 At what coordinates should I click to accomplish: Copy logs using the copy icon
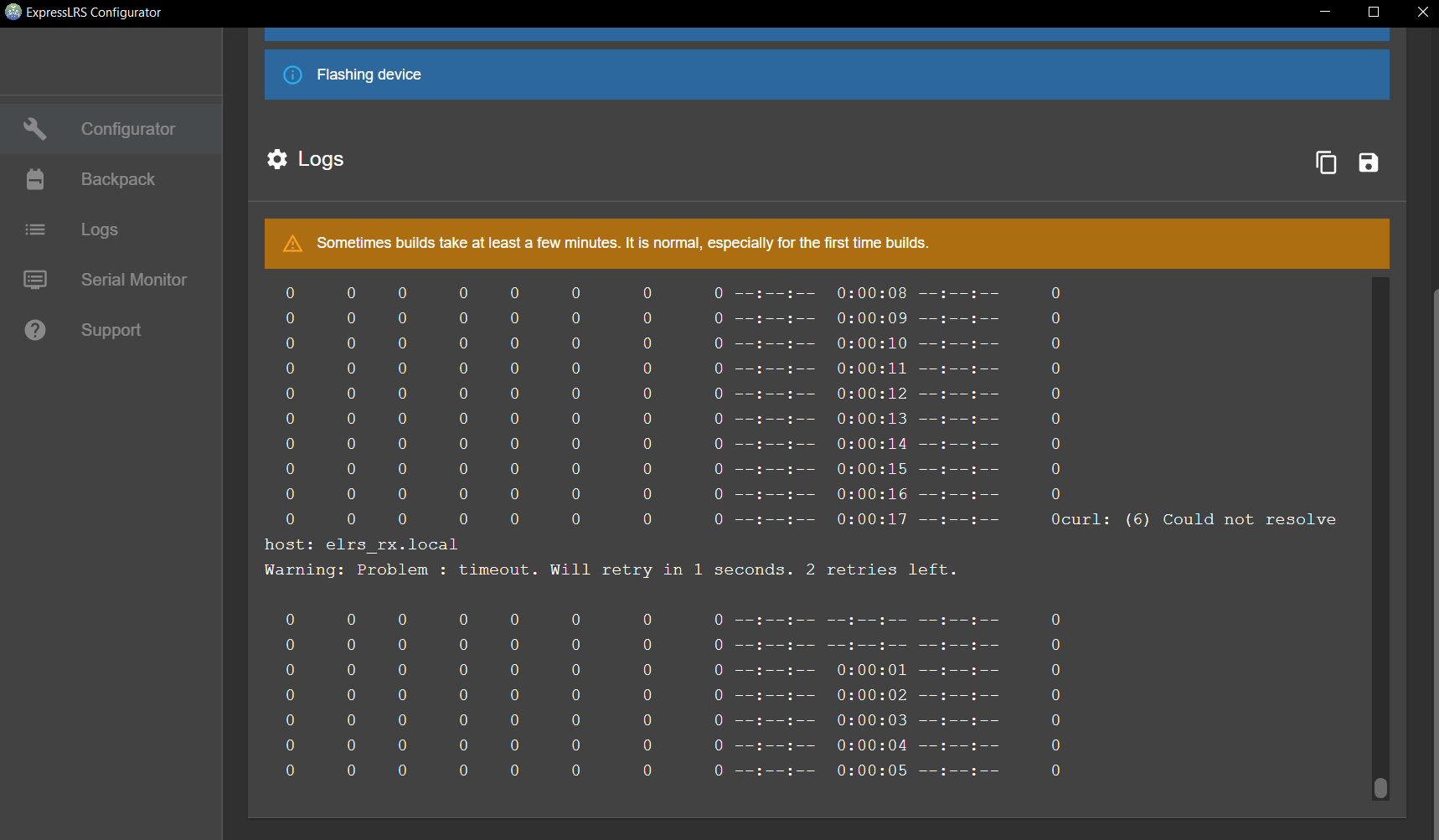point(1326,162)
